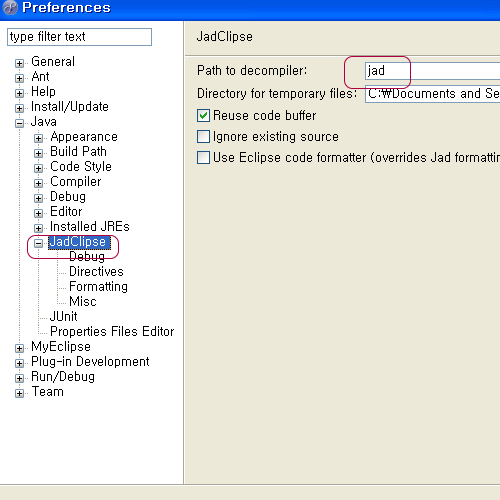The height and width of the screenshot is (500, 500).
Task: Select Properties Files Editor item
Action: coord(112,331)
